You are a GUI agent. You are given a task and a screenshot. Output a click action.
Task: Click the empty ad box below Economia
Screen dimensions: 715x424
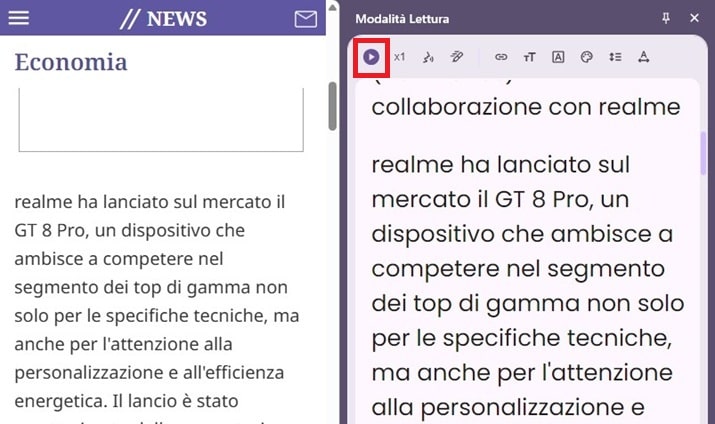[x=161, y=119]
